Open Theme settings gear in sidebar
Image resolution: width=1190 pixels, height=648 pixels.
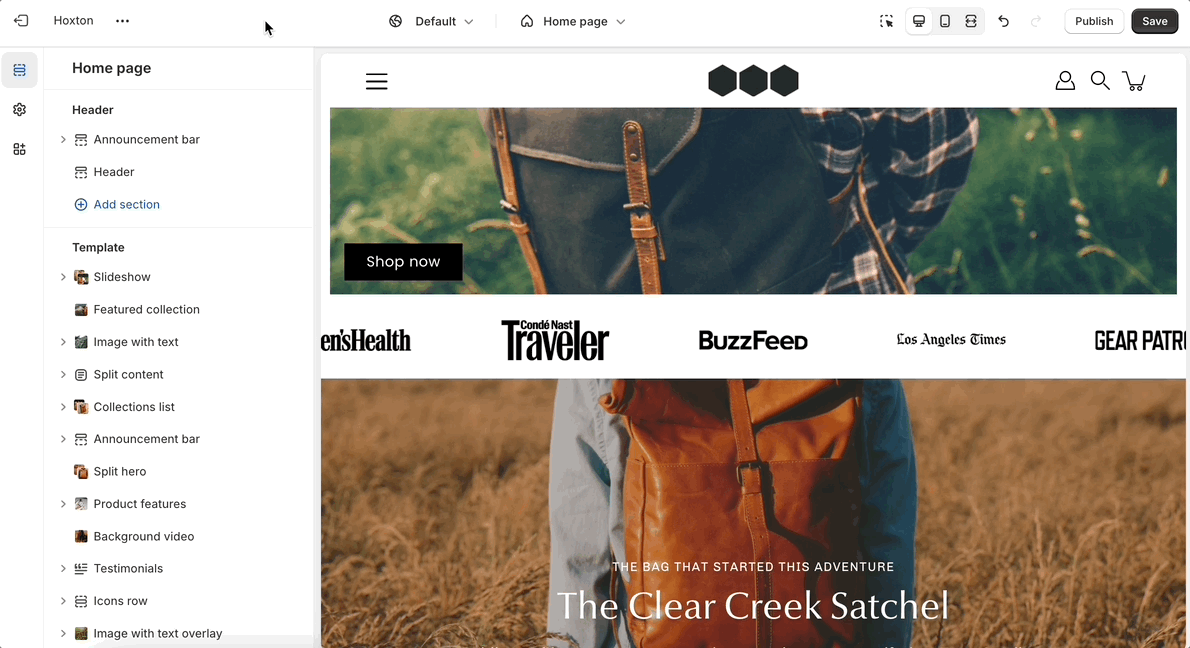click(20, 109)
